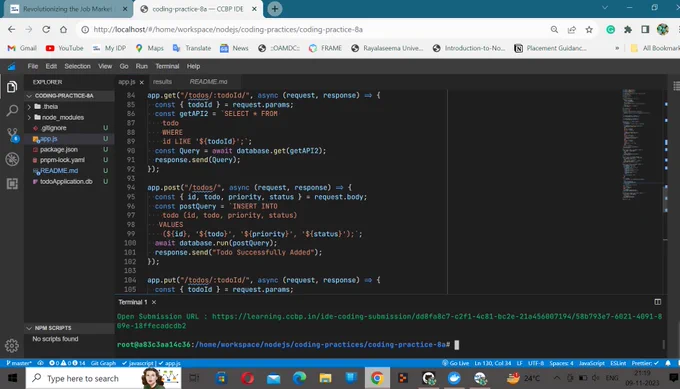Open the Selection menu
The height and width of the screenshot is (389, 680).
click(77, 66)
